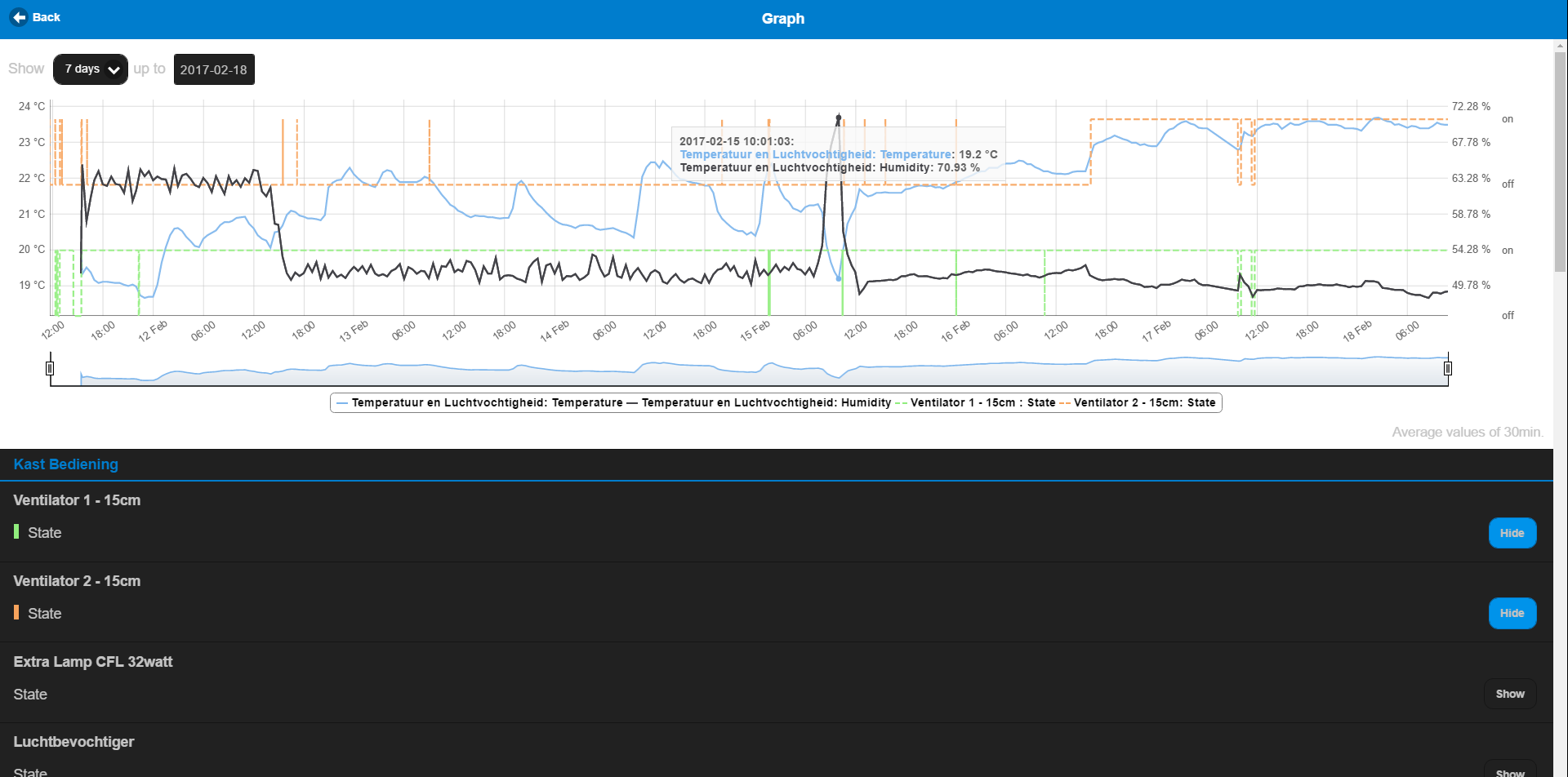
Task: Click the right range selector handle
Action: point(1448,368)
